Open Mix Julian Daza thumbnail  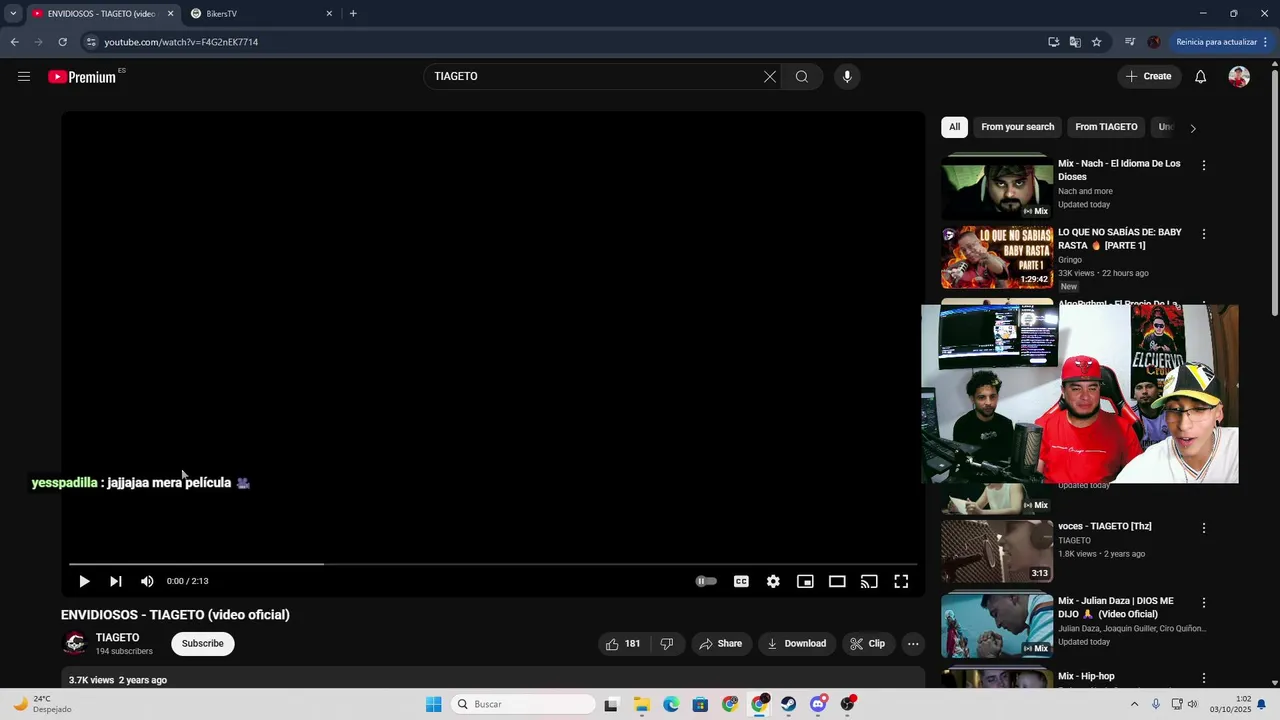point(997,626)
